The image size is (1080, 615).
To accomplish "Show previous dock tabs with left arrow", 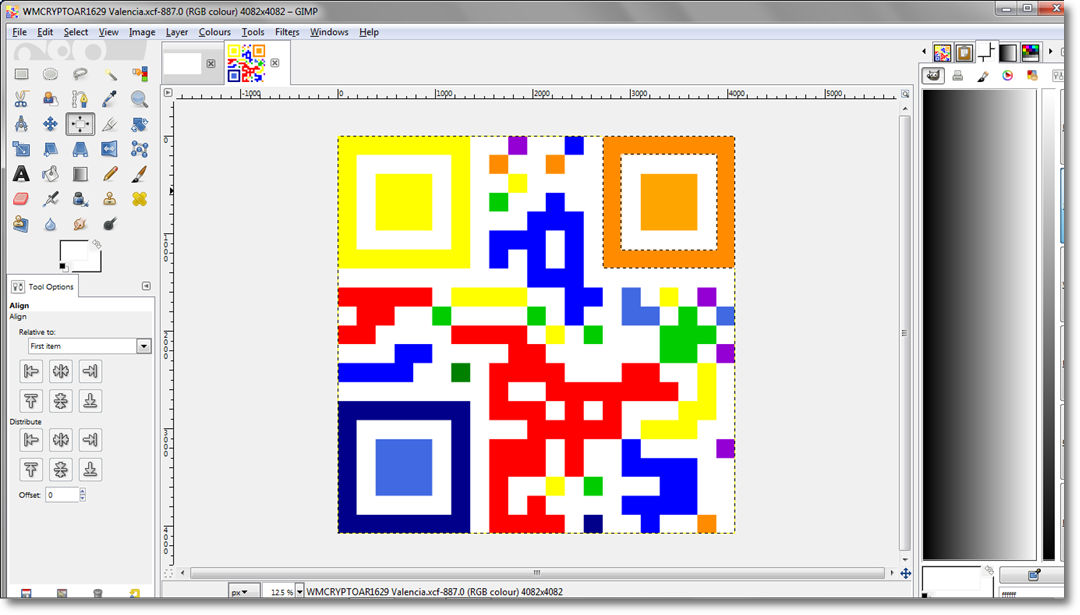I will pyautogui.click(x=924, y=52).
